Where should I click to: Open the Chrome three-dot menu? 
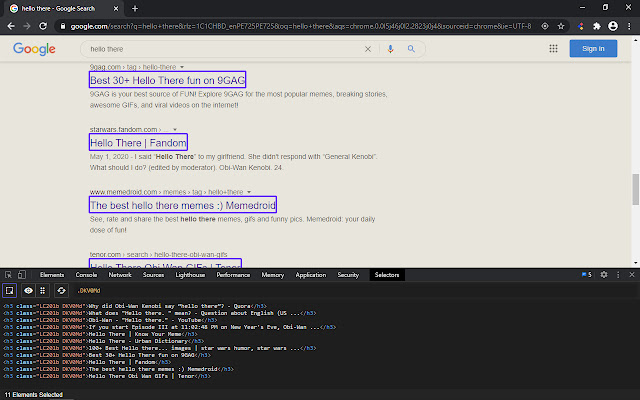pos(629,26)
